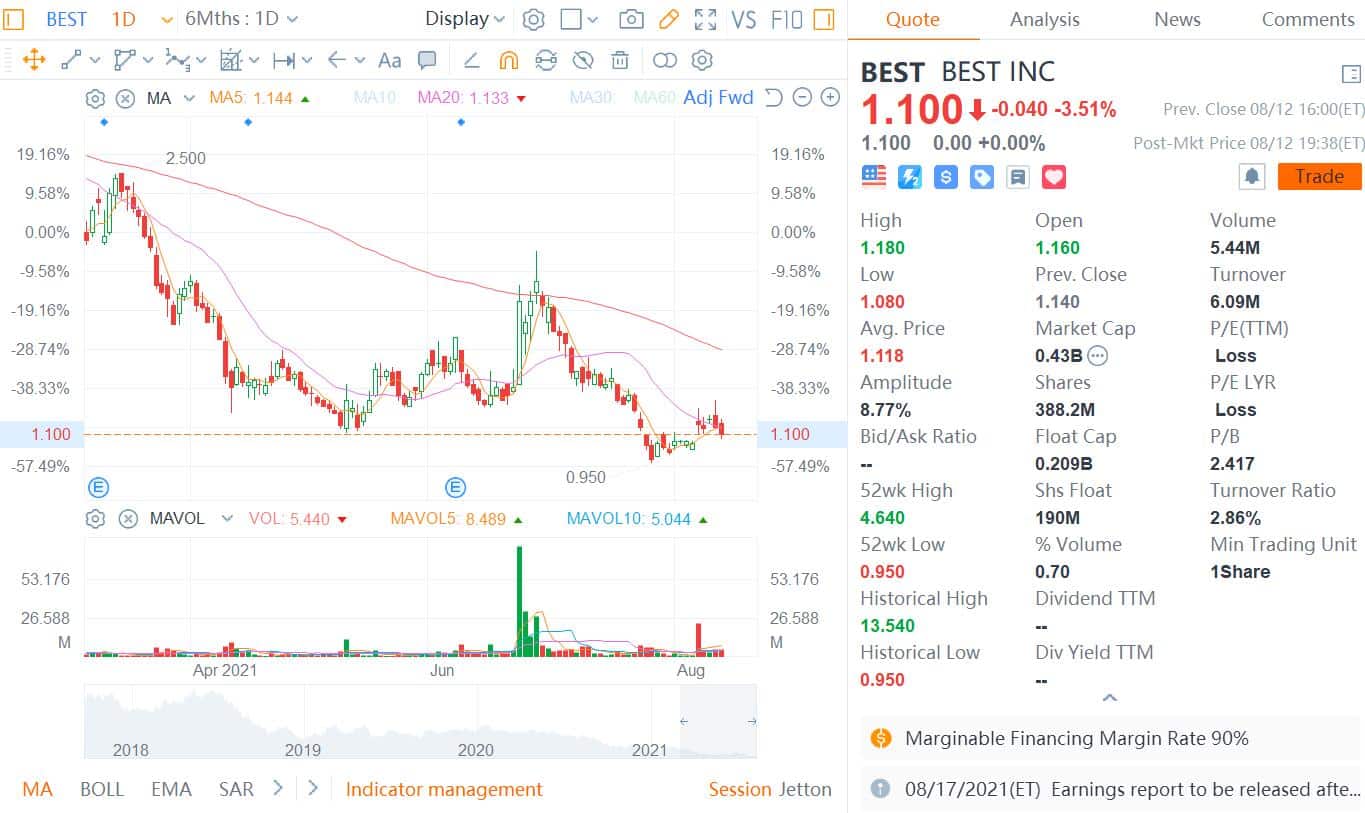Remove the MA indicator via its X icon
The width and height of the screenshot is (1365, 813).
point(125,98)
